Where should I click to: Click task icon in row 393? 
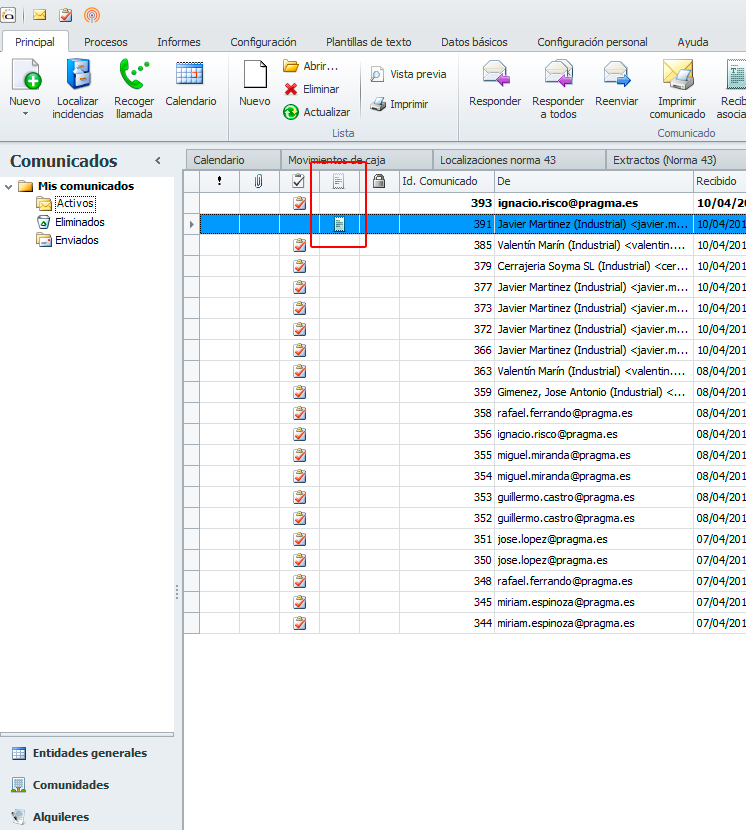click(x=300, y=203)
